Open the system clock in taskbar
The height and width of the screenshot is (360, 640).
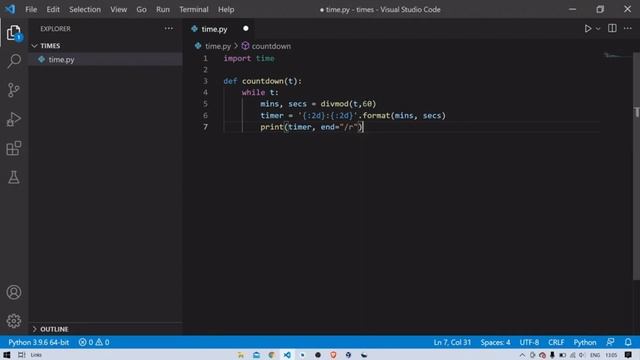[x=611, y=355]
